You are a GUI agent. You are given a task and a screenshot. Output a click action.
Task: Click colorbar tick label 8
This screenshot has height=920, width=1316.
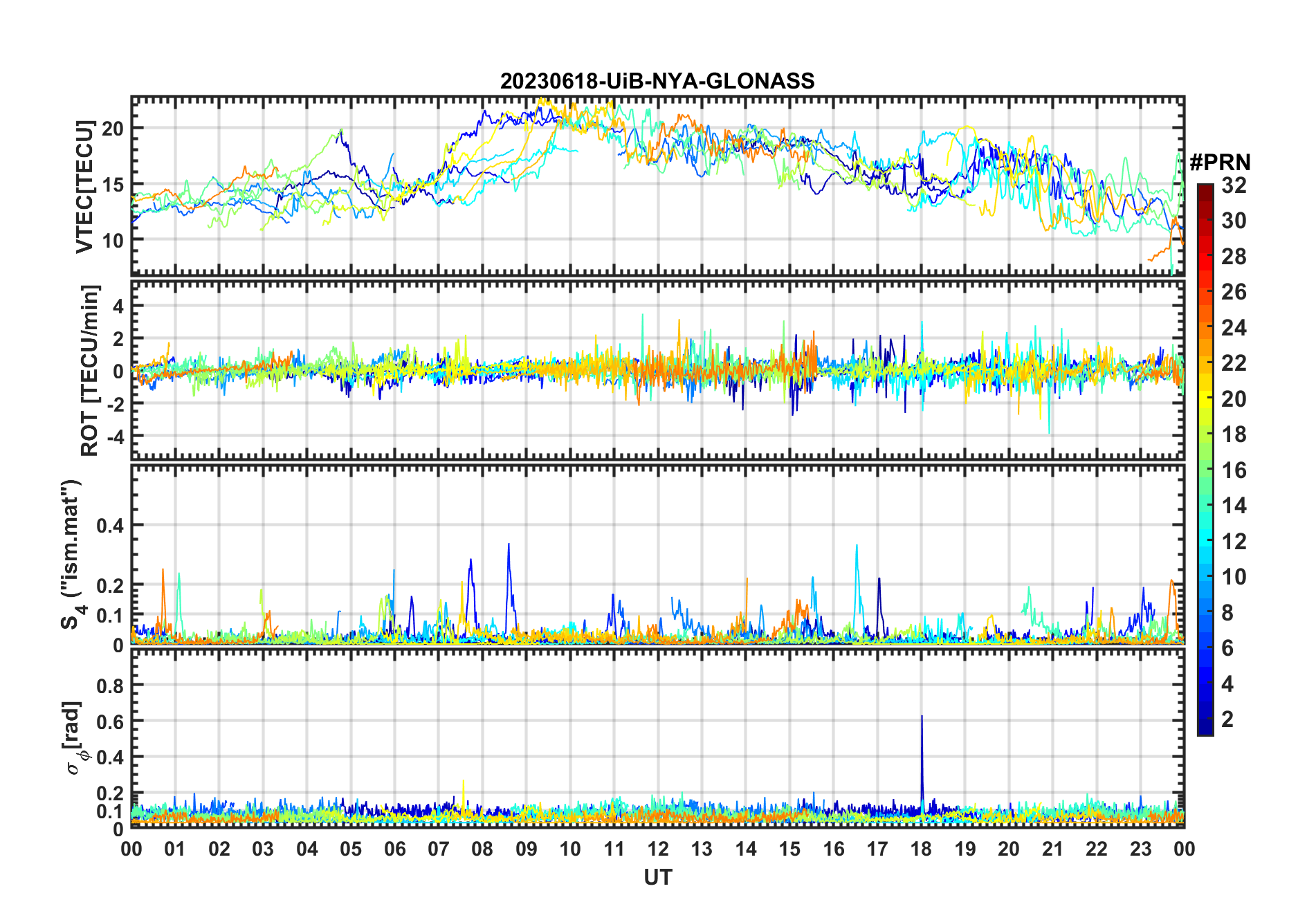click(x=1227, y=612)
